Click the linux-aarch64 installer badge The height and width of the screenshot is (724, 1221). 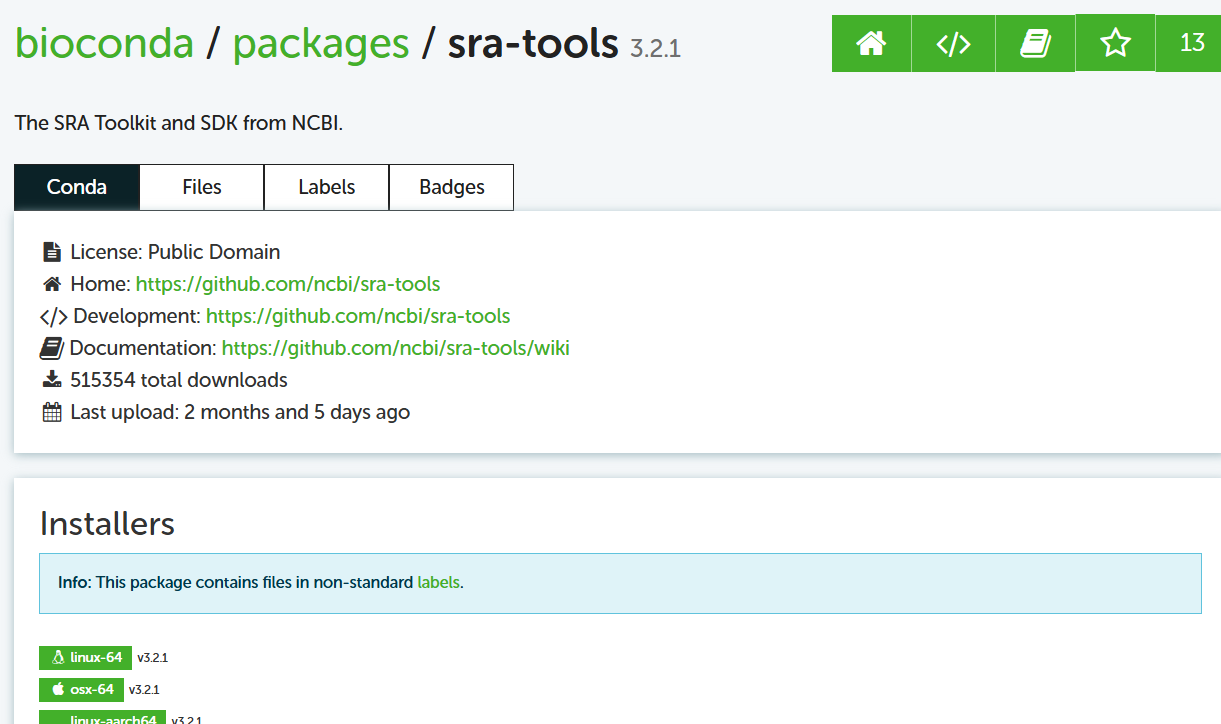click(x=102, y=718)
